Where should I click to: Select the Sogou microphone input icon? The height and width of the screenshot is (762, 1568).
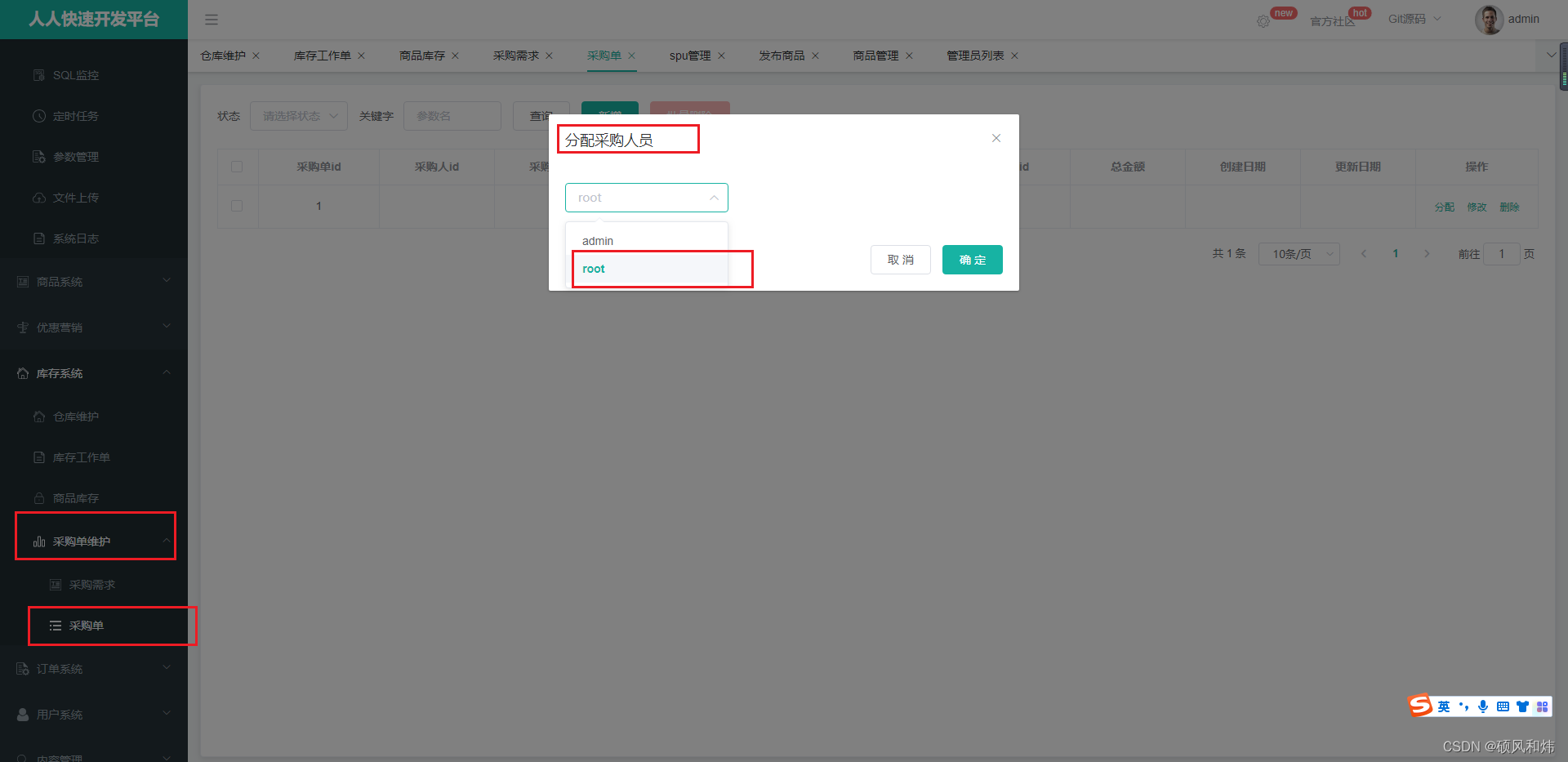[1483, 706]
